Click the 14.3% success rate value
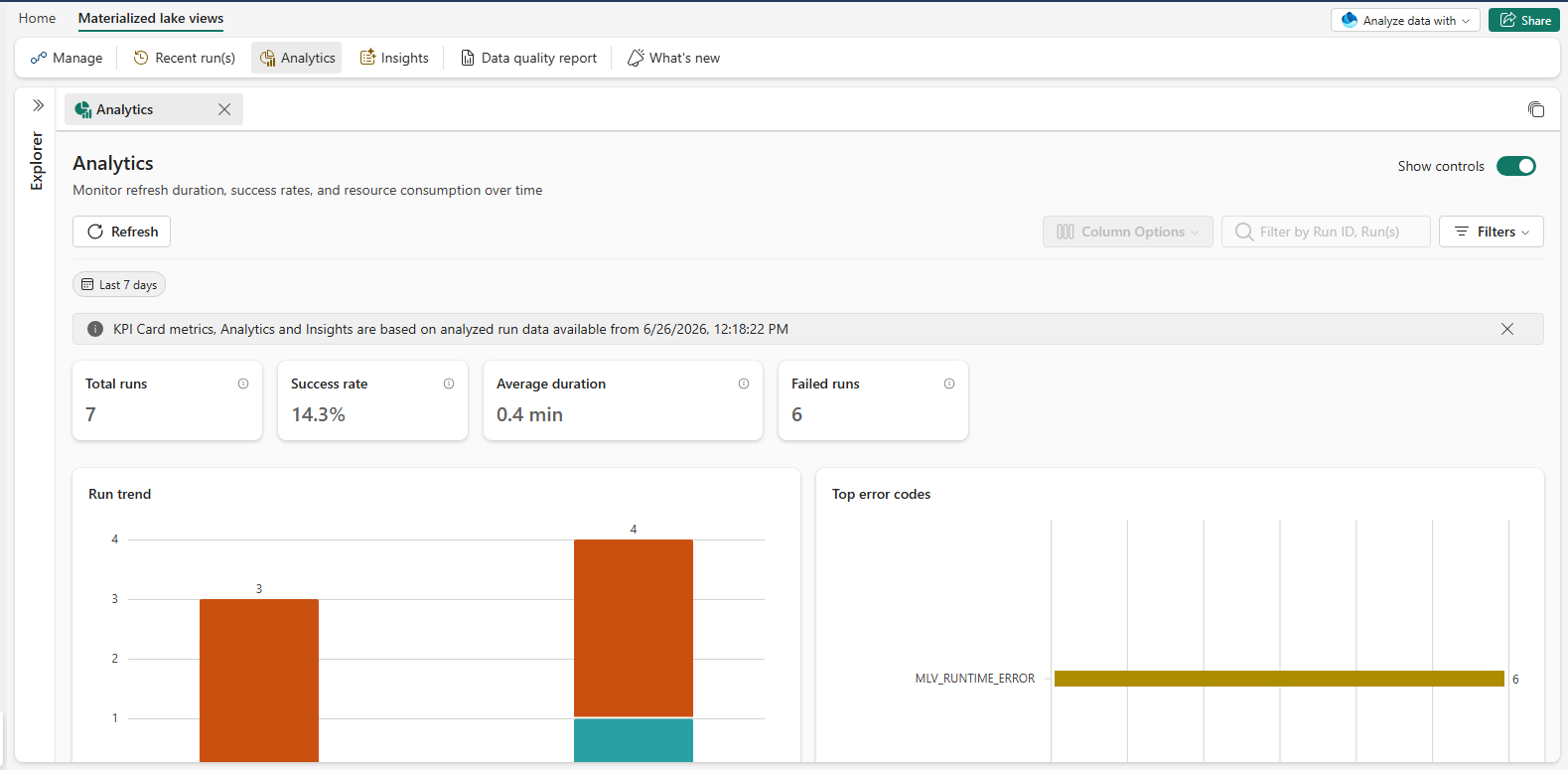 pyautogui.click(x=319, y=414)
